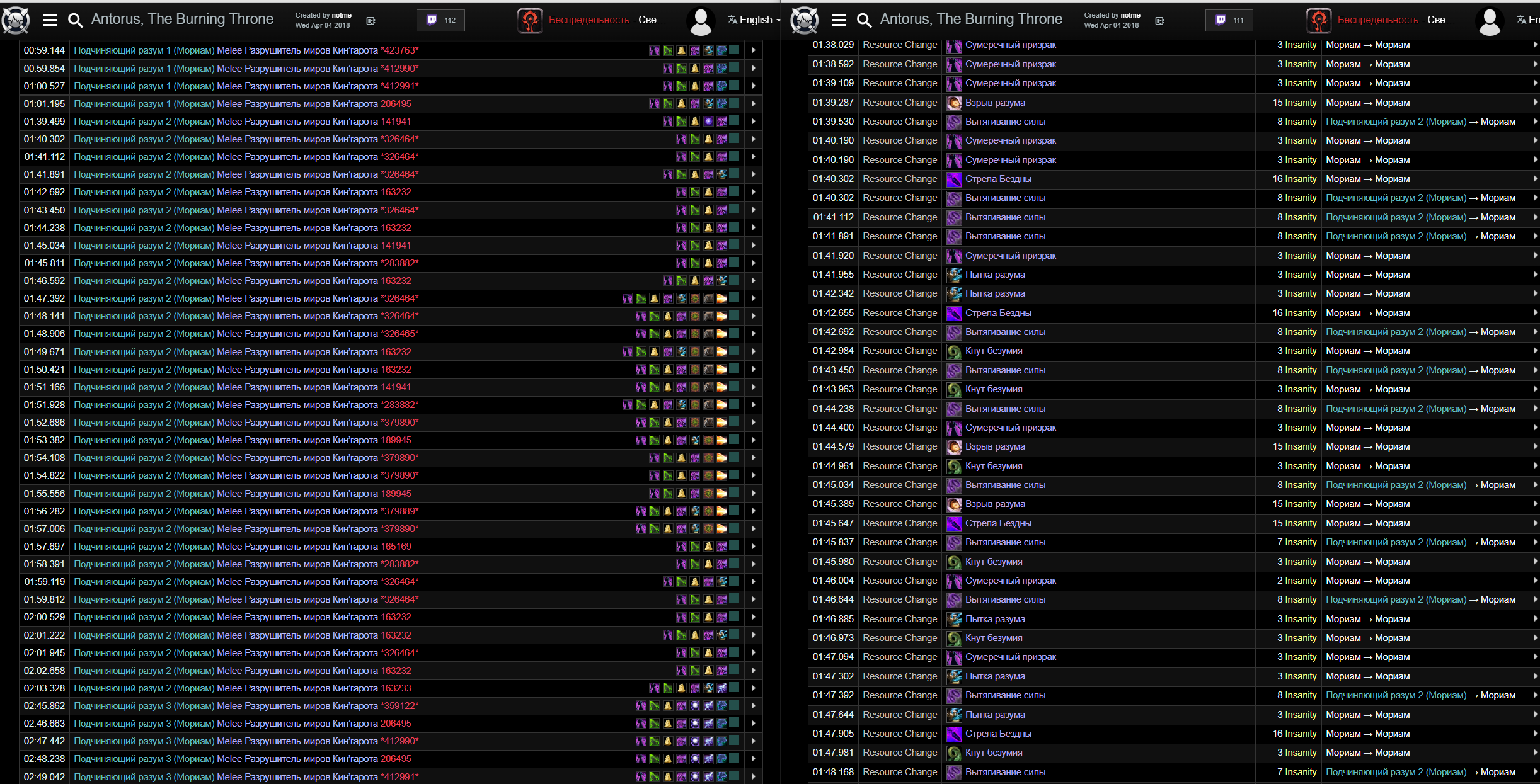Click Warcraft Logs logo in left window
This screenshot has width=1540, height=784.
(x=16, y=20)
